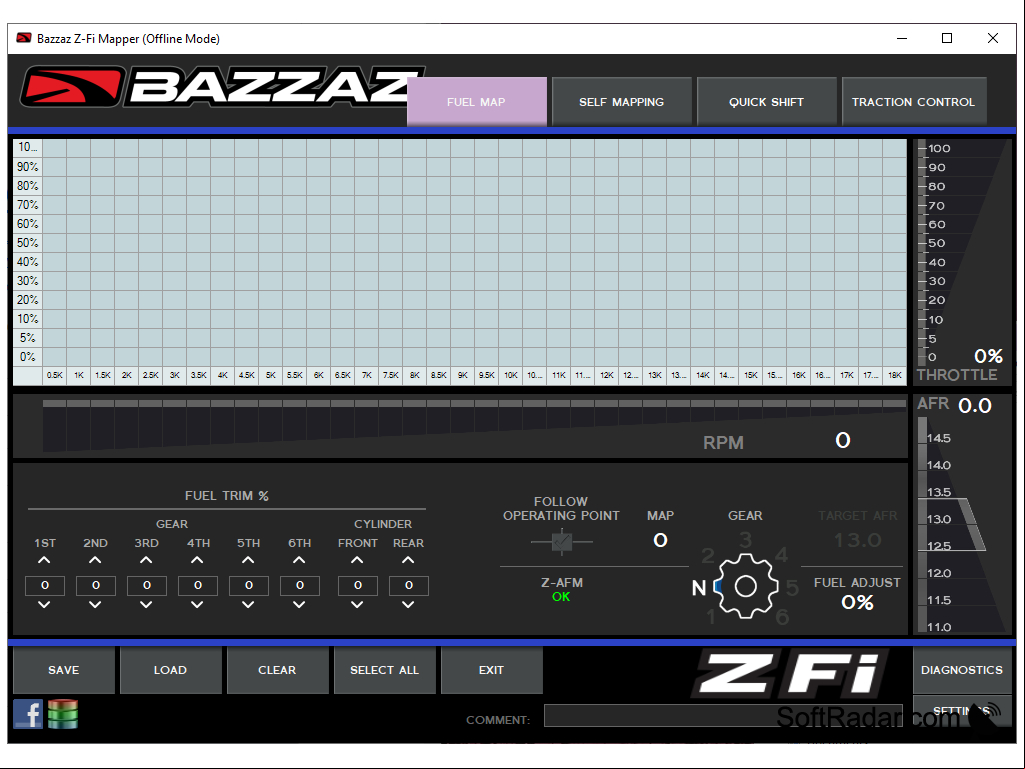Select the 4.5K RPM column header
The image size is (1025, 769).
click(247, 375)
